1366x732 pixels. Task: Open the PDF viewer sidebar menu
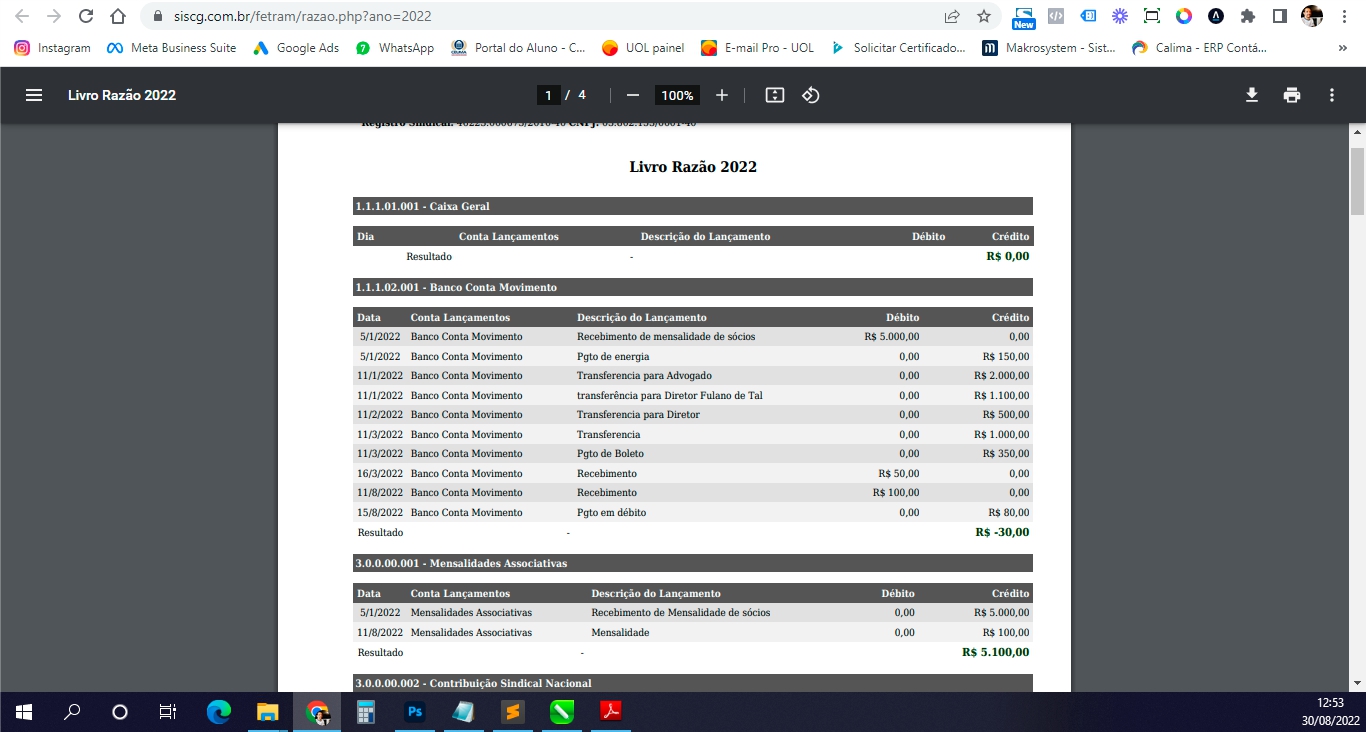[x=34, y=95]
